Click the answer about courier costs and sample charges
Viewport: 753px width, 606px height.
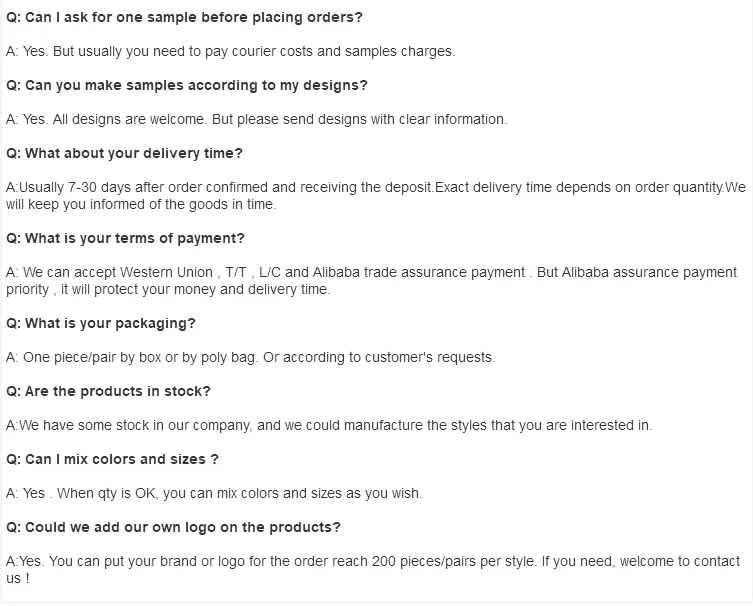tap(230, 51)
